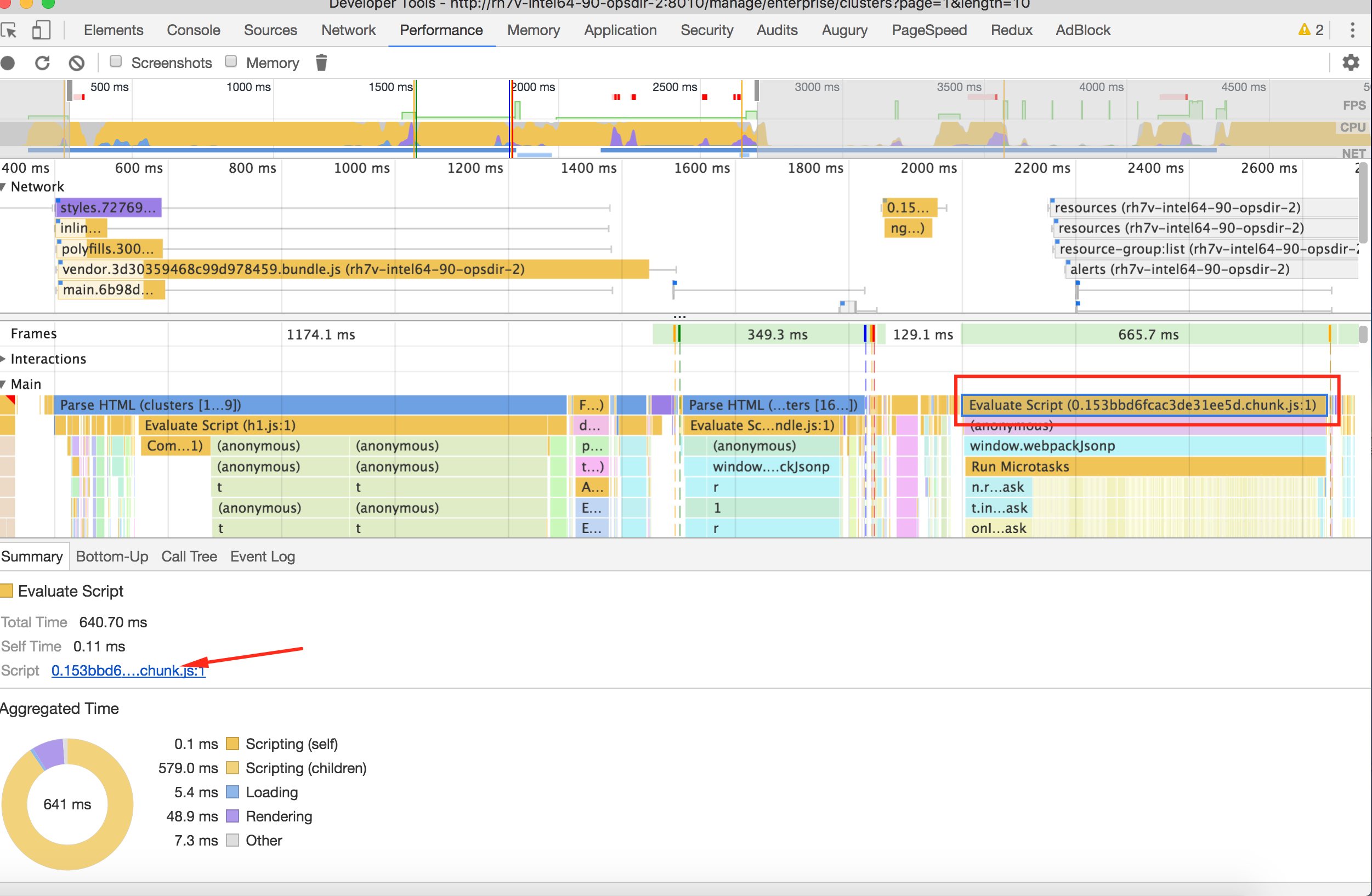Open the Augury panel
Viewport: 1372px width, 896px height.
(x=844, y=30)
